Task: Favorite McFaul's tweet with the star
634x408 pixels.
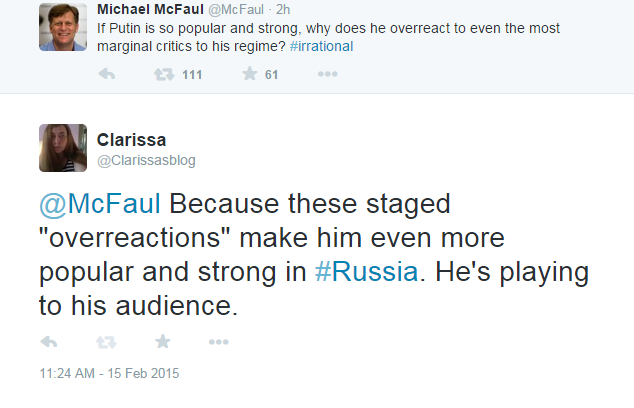Action: pos(249,74)
